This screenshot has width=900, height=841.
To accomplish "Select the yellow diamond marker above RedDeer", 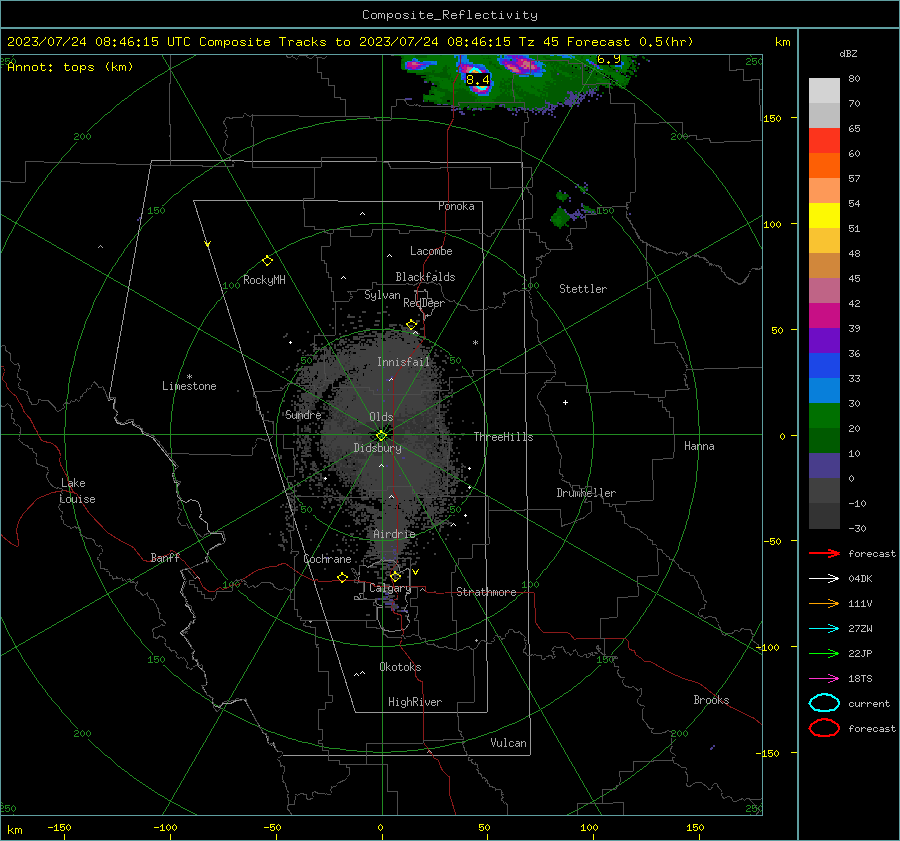I will pos(411,324).
